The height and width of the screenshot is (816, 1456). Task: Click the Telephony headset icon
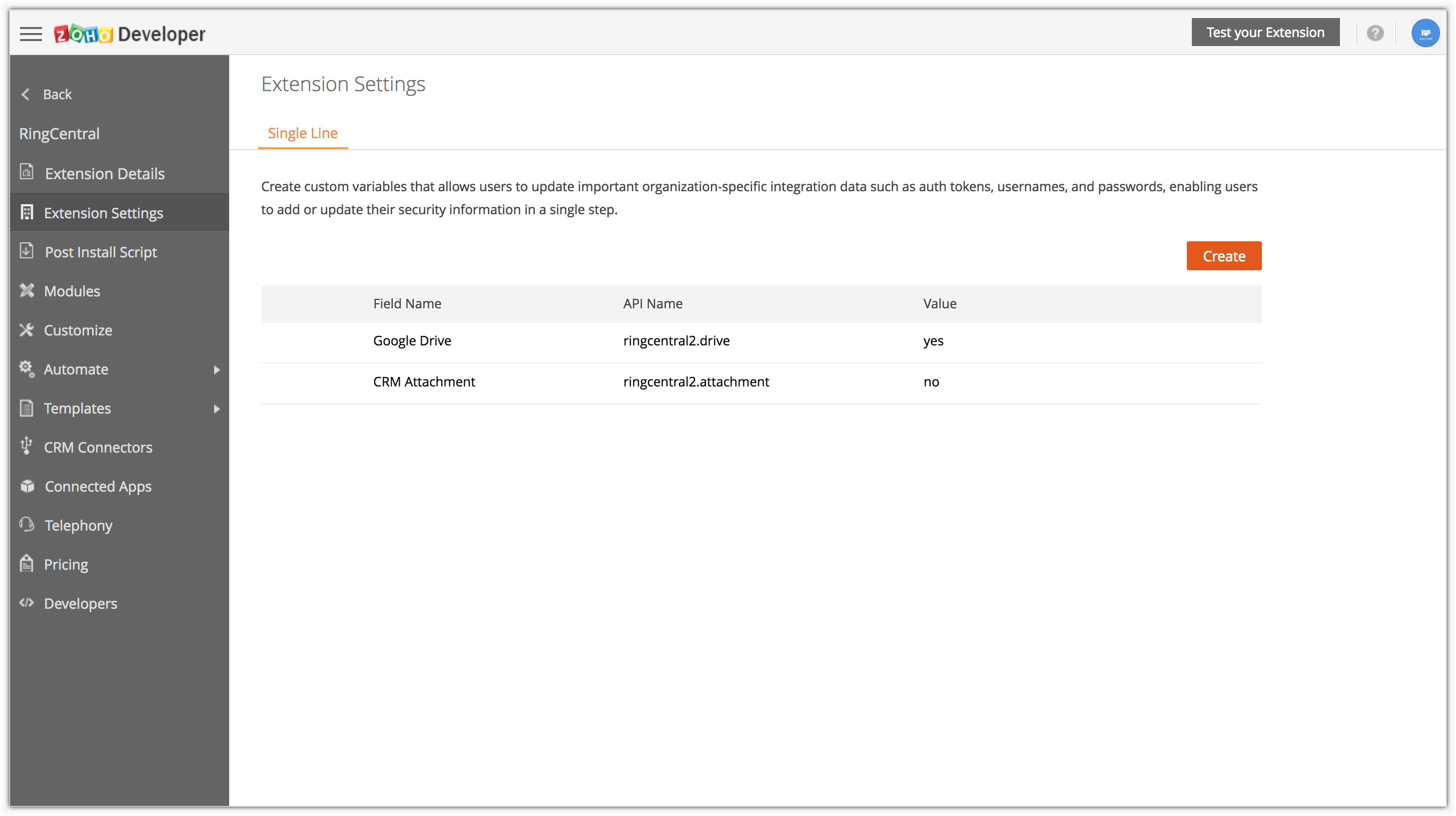click(x=27, y=525)
